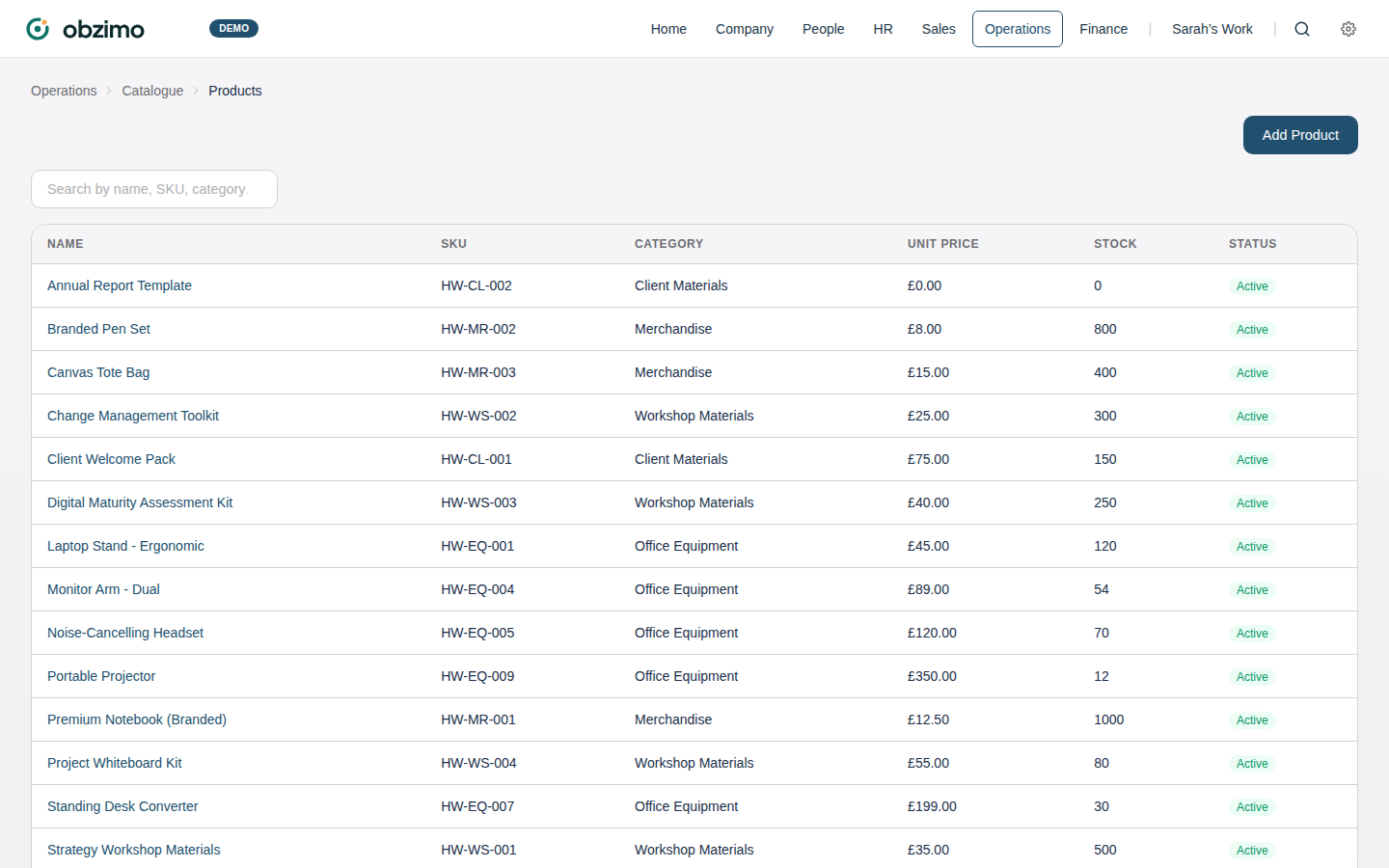Open the settings gear icon
Image resolution: width=1389 pixels, height=868 pixels.
click(x=1348, y=29)
